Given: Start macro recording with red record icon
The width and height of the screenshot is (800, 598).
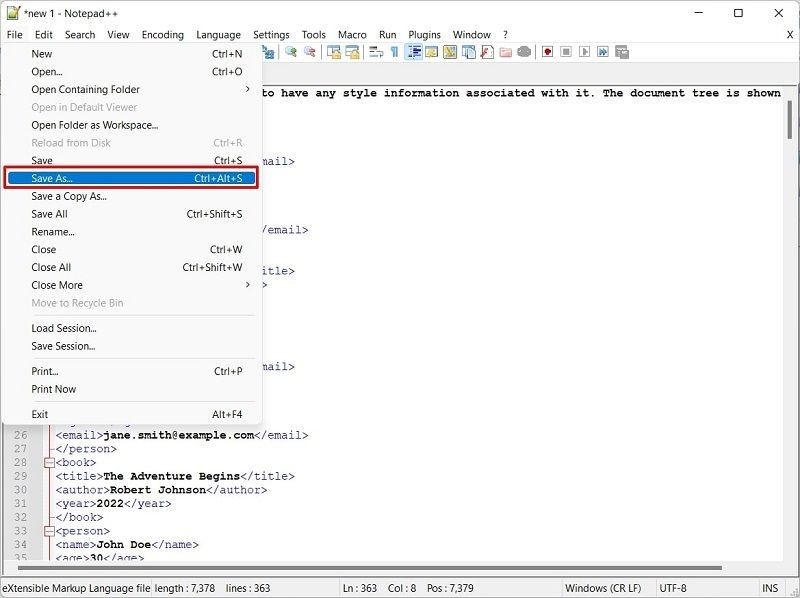Looking at the screenshot, I should click(x=547, y=52).
